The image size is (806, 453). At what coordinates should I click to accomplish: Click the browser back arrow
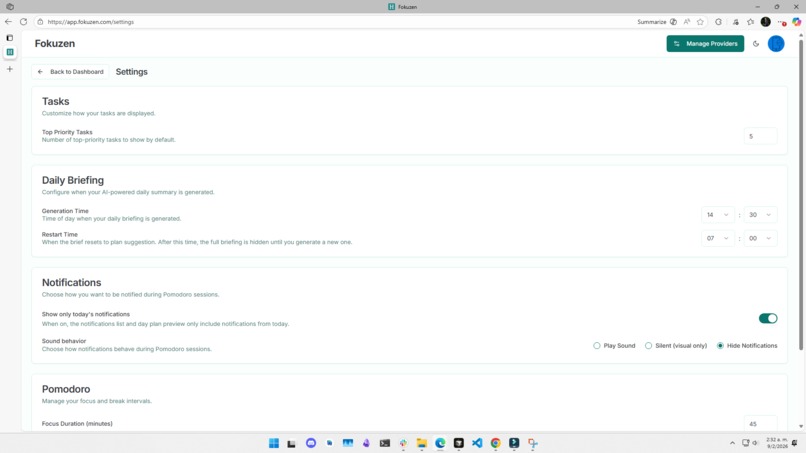[x=8, y=22]
